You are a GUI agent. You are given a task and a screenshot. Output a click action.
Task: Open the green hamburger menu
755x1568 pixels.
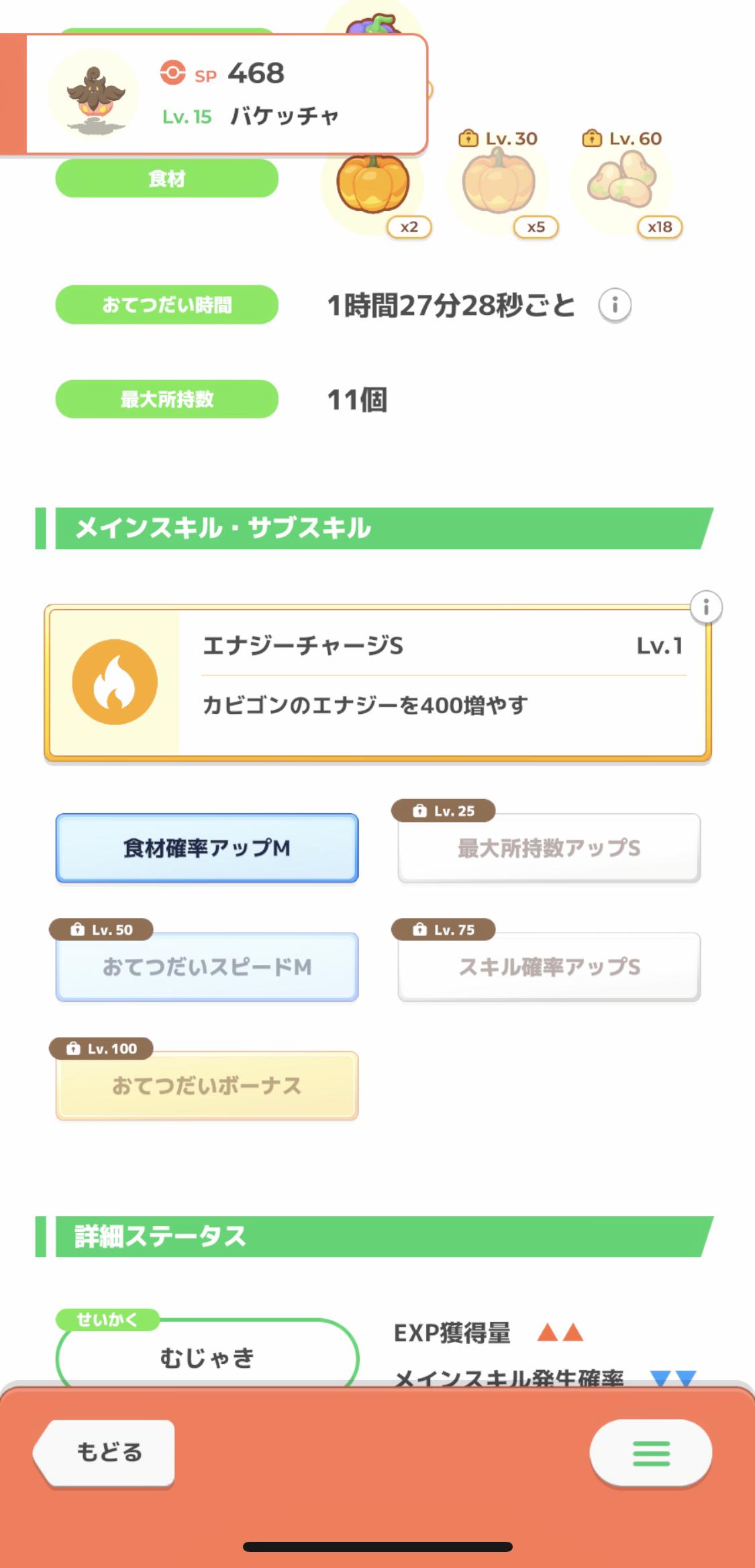tap(650, 1453)
